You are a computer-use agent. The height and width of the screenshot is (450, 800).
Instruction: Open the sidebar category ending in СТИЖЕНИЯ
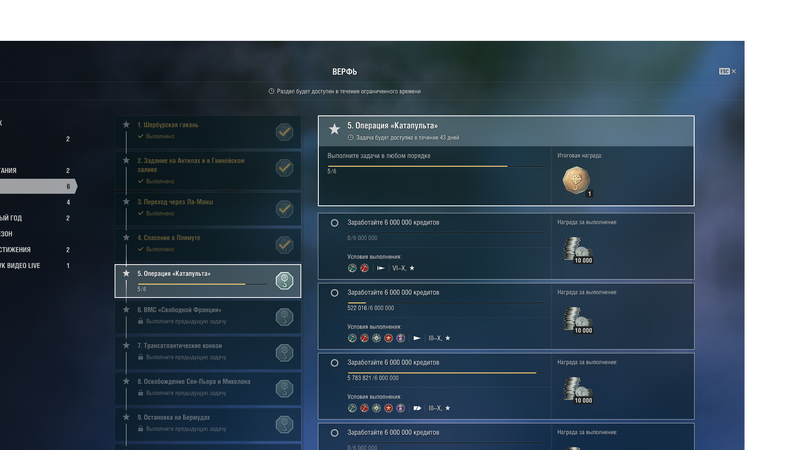[x=36, y=249]
